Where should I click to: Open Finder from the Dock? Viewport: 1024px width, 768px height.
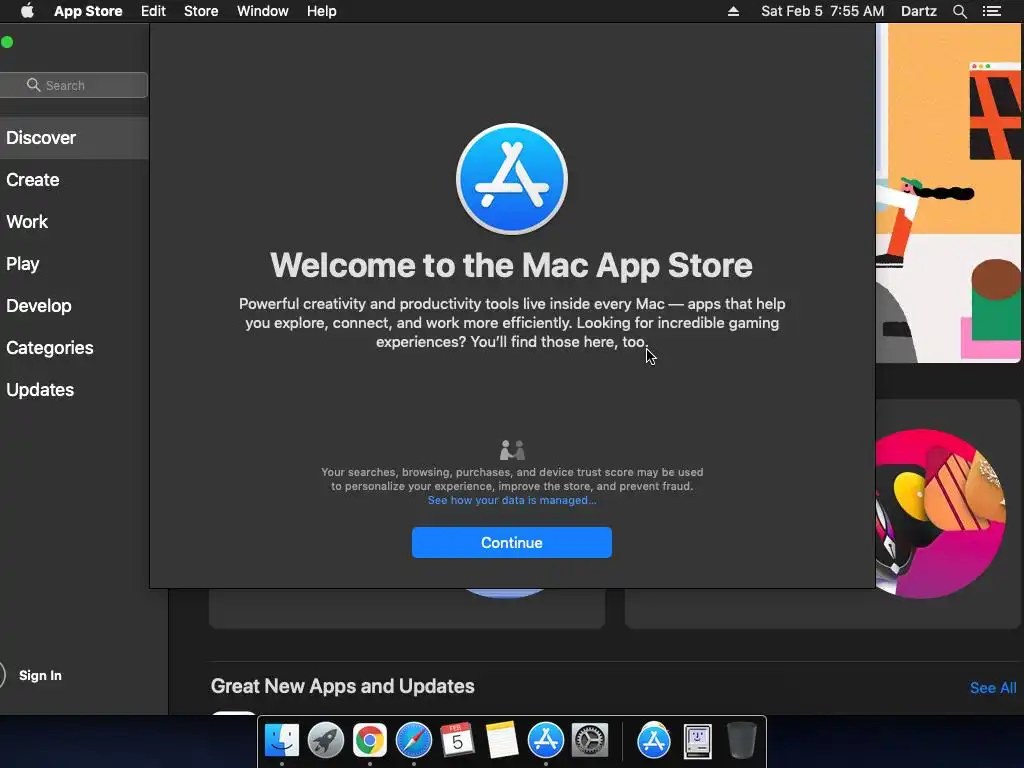(x=281, y=740)
